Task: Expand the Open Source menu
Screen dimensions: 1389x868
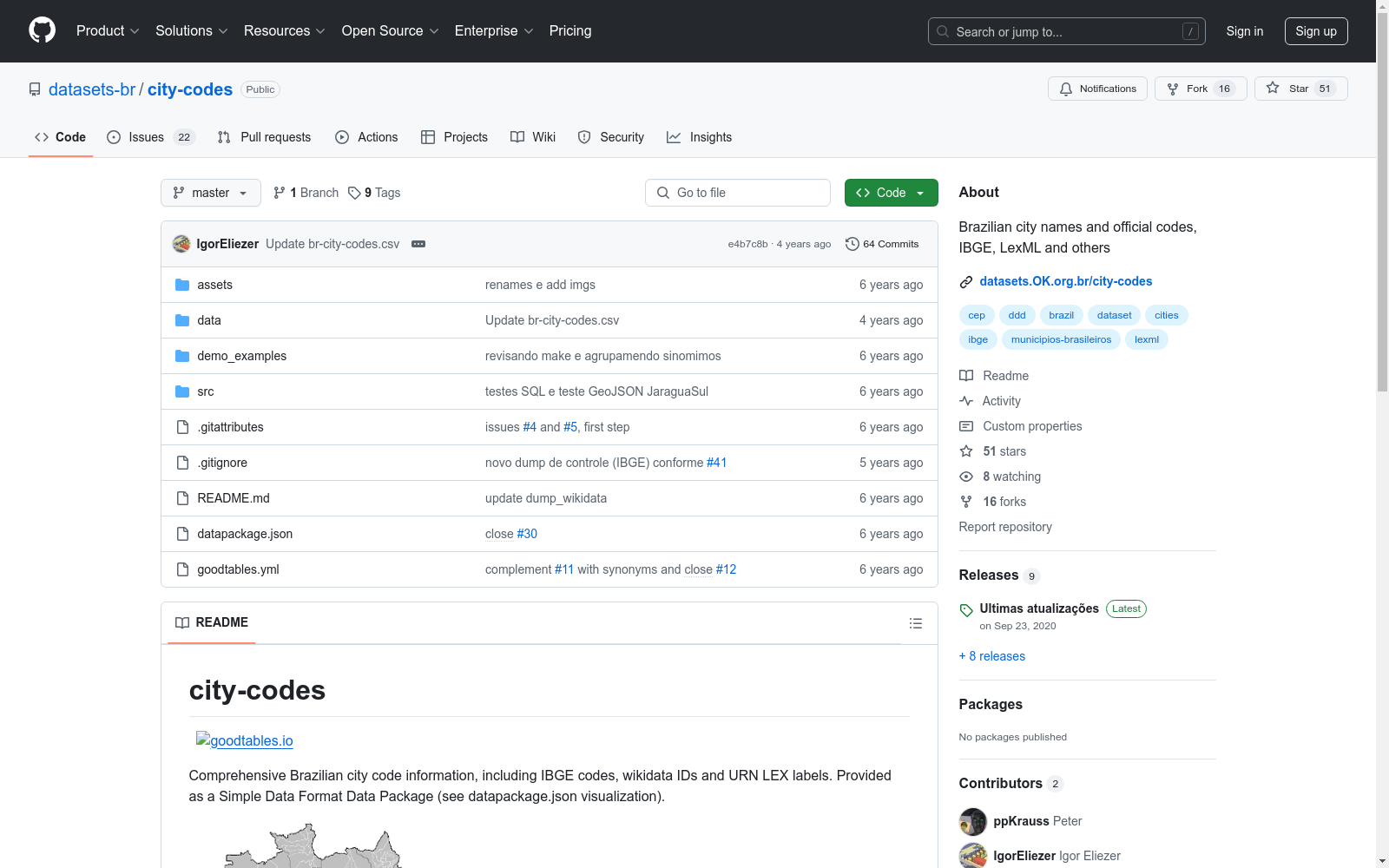Action: click(x=391, y=30)
